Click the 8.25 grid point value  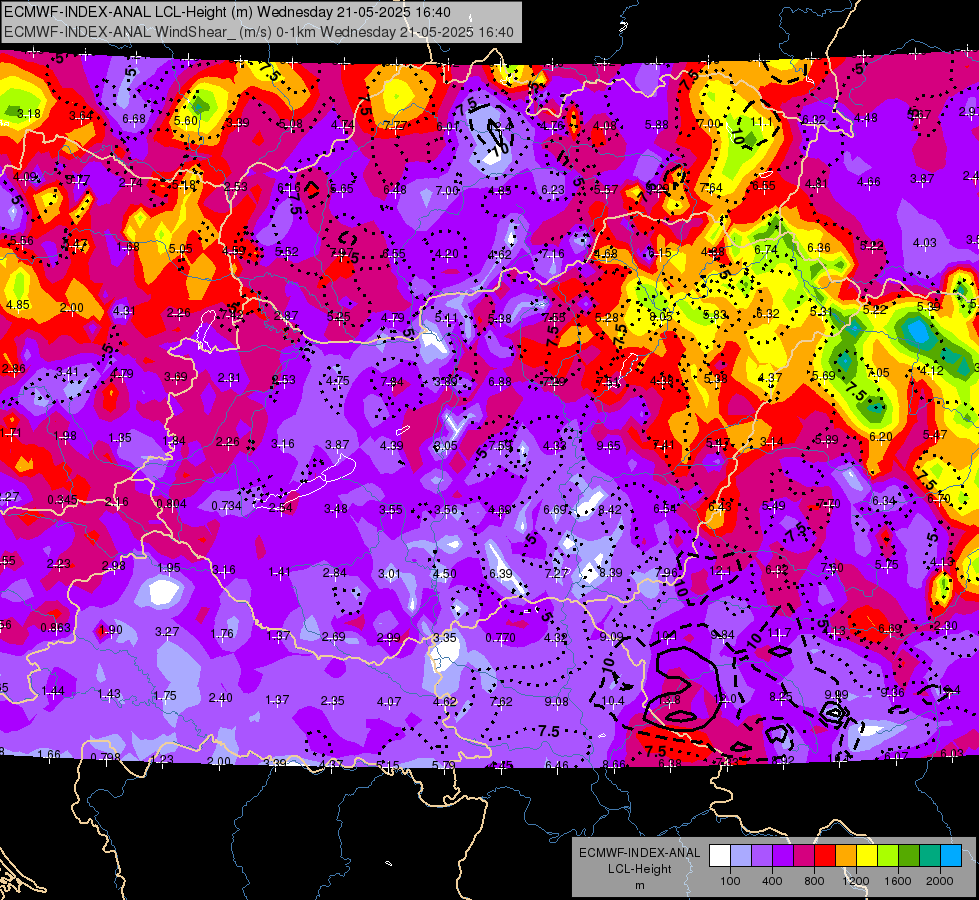(x=780, y=696)
